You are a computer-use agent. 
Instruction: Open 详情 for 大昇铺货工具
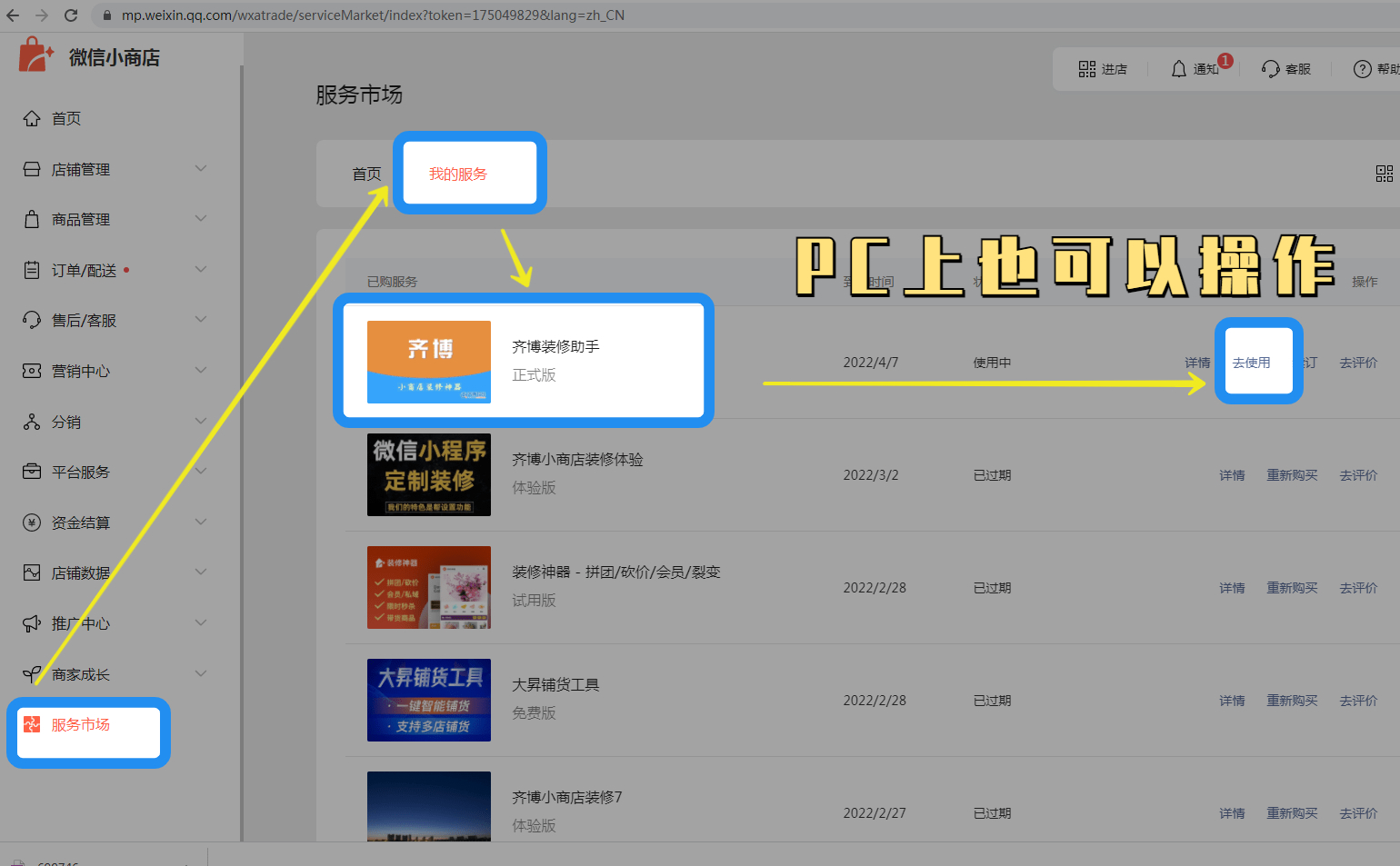[x=1232, y=701]
